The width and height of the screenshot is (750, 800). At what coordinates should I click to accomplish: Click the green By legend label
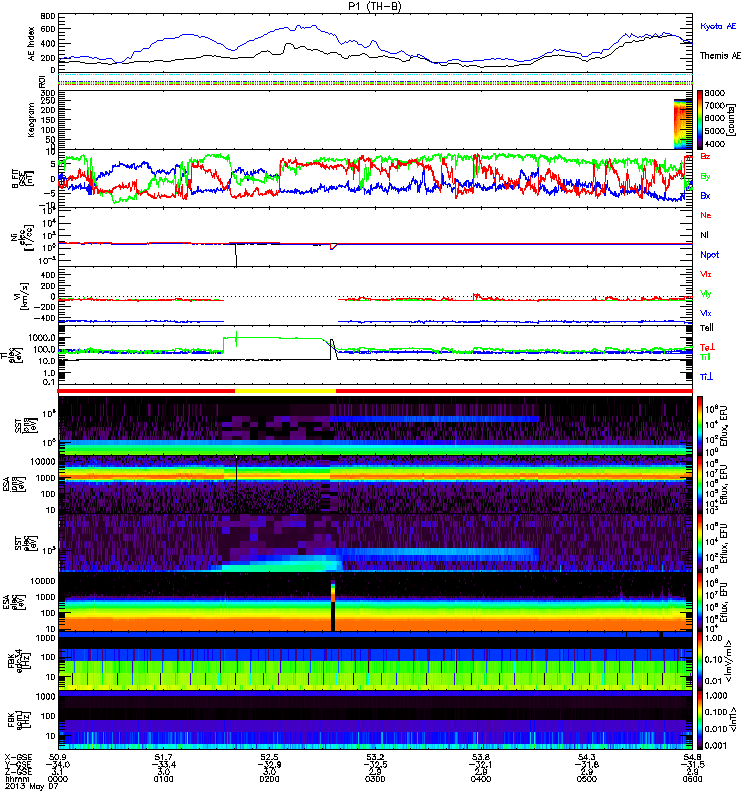click(705, 177)
